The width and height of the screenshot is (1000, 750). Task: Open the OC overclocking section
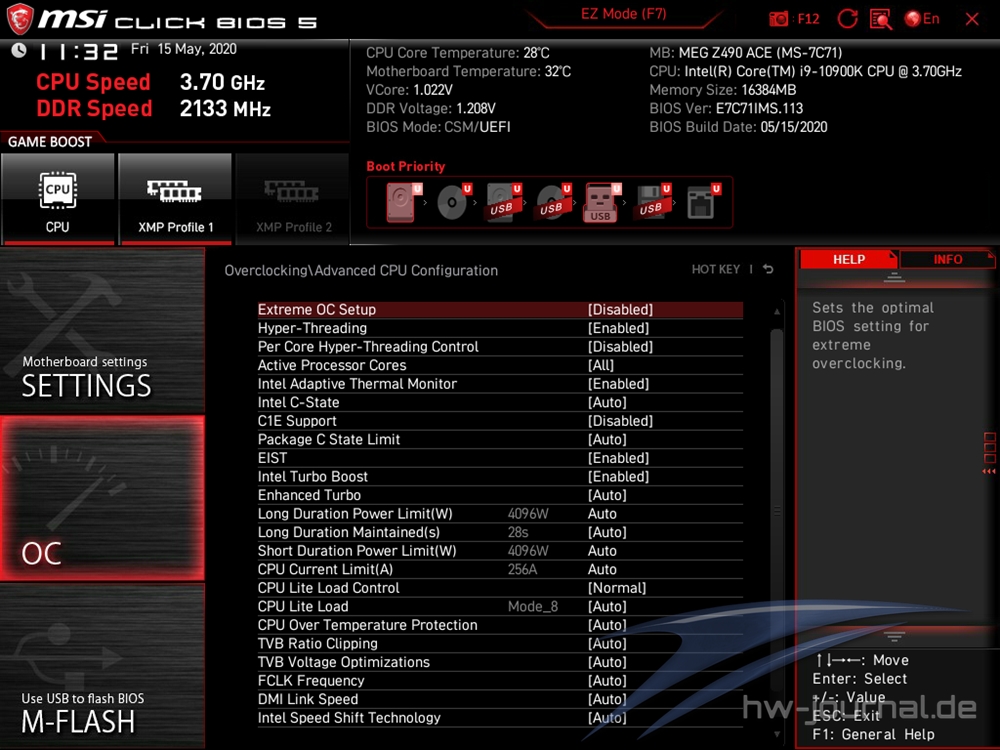tap(102, 498)
